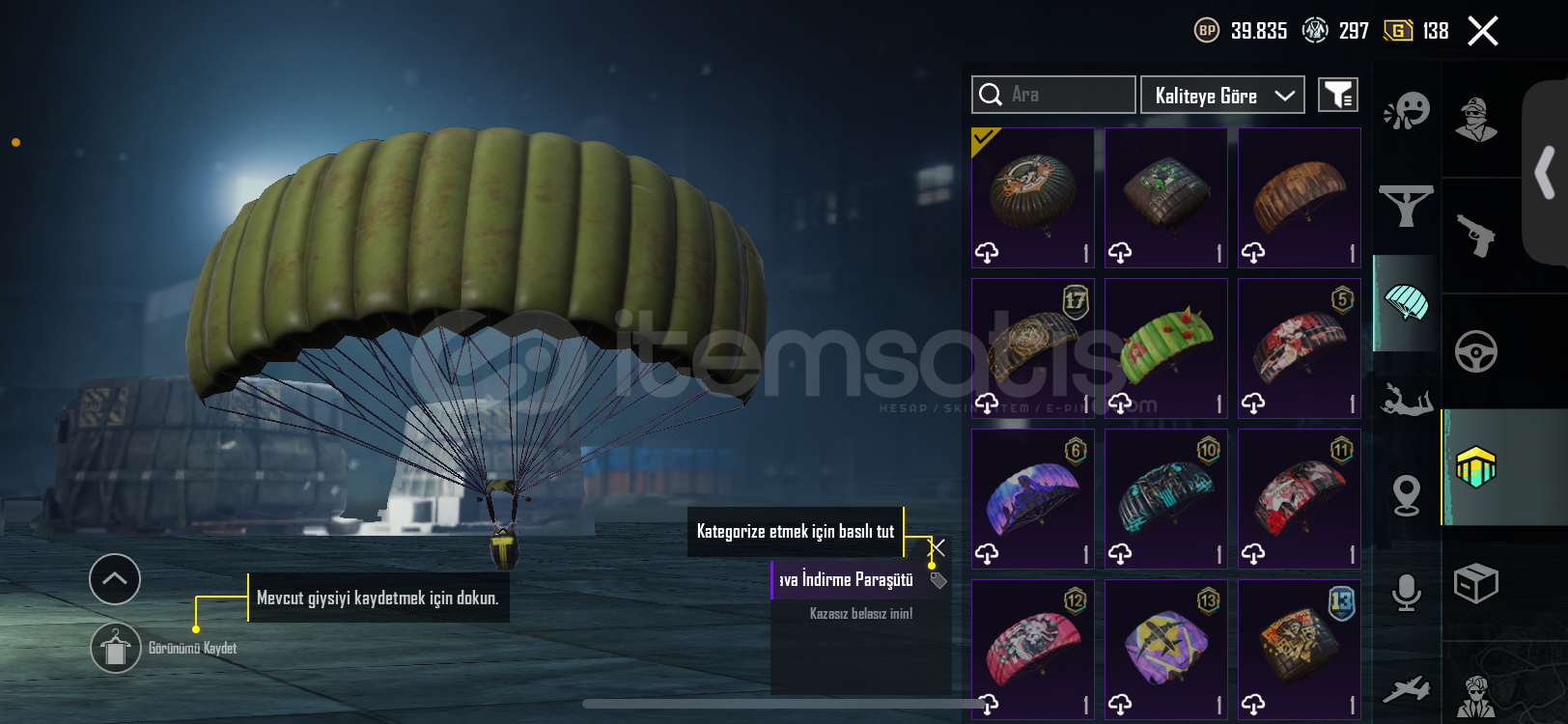The height and width of the screenshot is (724, 1568).
Task: Open the filter options icon
Action: point(1338,95)
